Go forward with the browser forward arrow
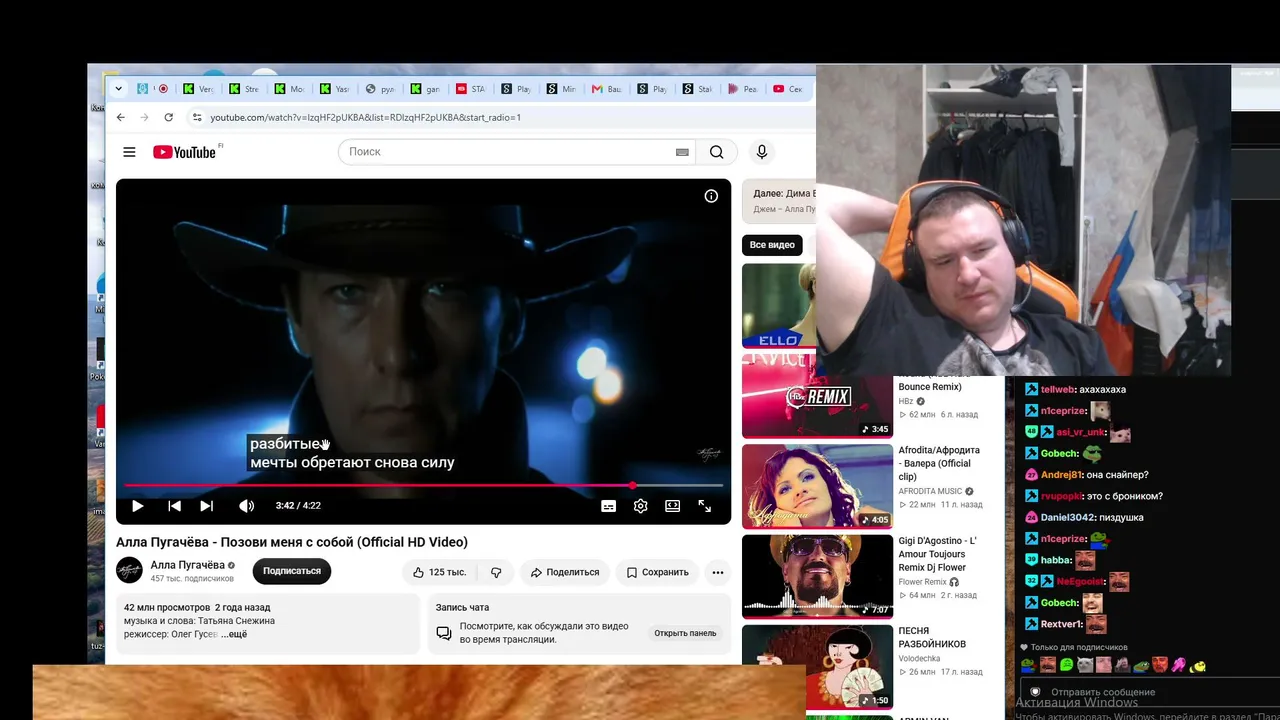1280x720 pixels. click(145, 117)
